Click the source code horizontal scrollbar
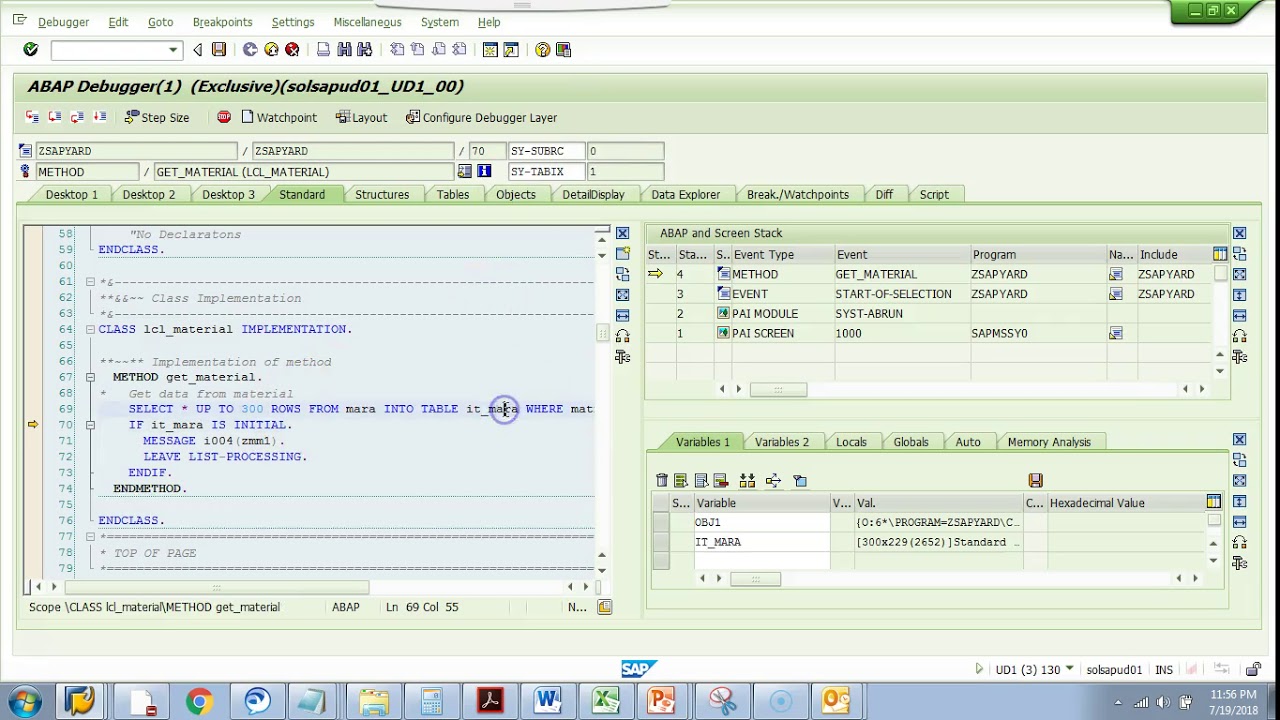This screenshot has width=1280, height=720. [216, 587]
